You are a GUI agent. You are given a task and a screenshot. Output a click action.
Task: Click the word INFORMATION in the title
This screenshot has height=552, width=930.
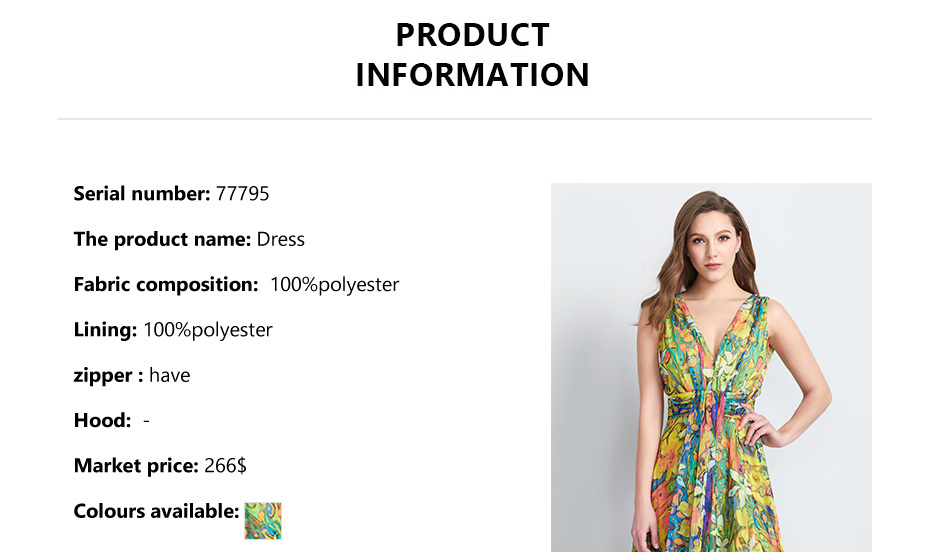tap(472, 75)
